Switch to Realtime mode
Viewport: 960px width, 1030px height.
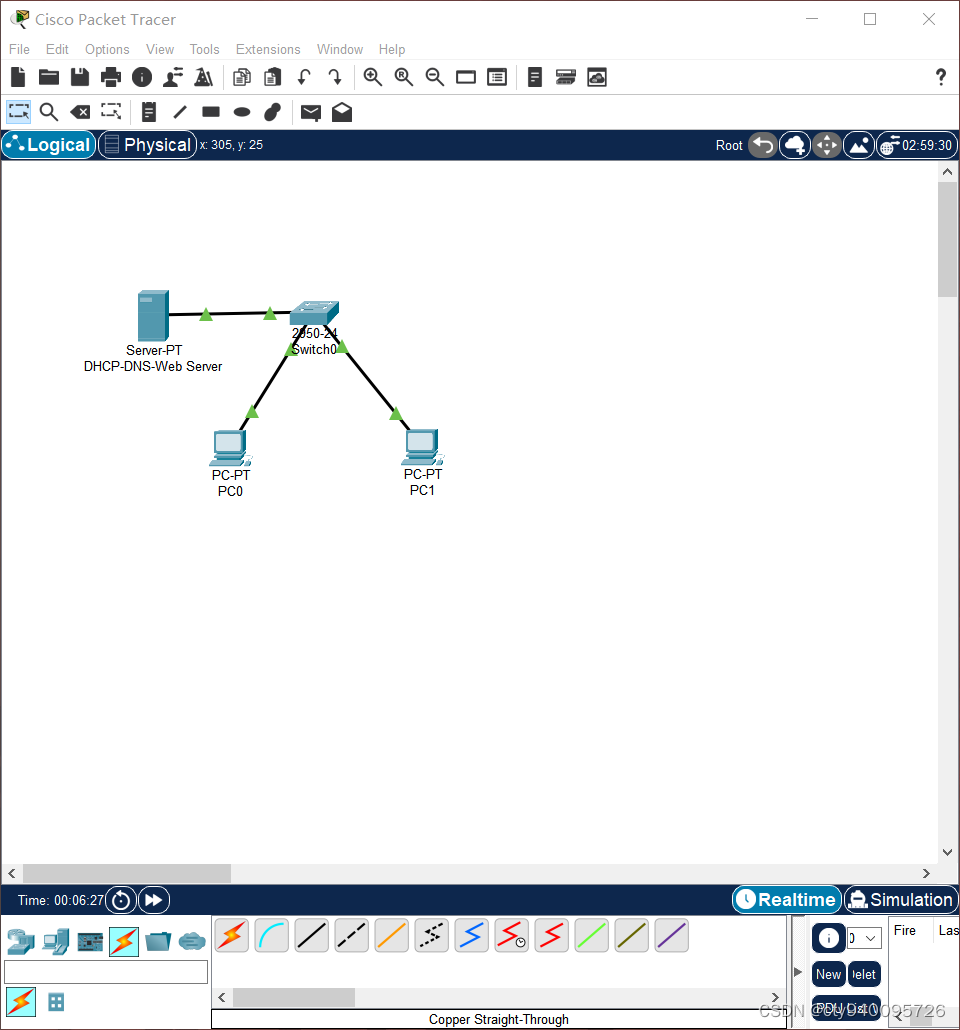[x=787, y=899]
